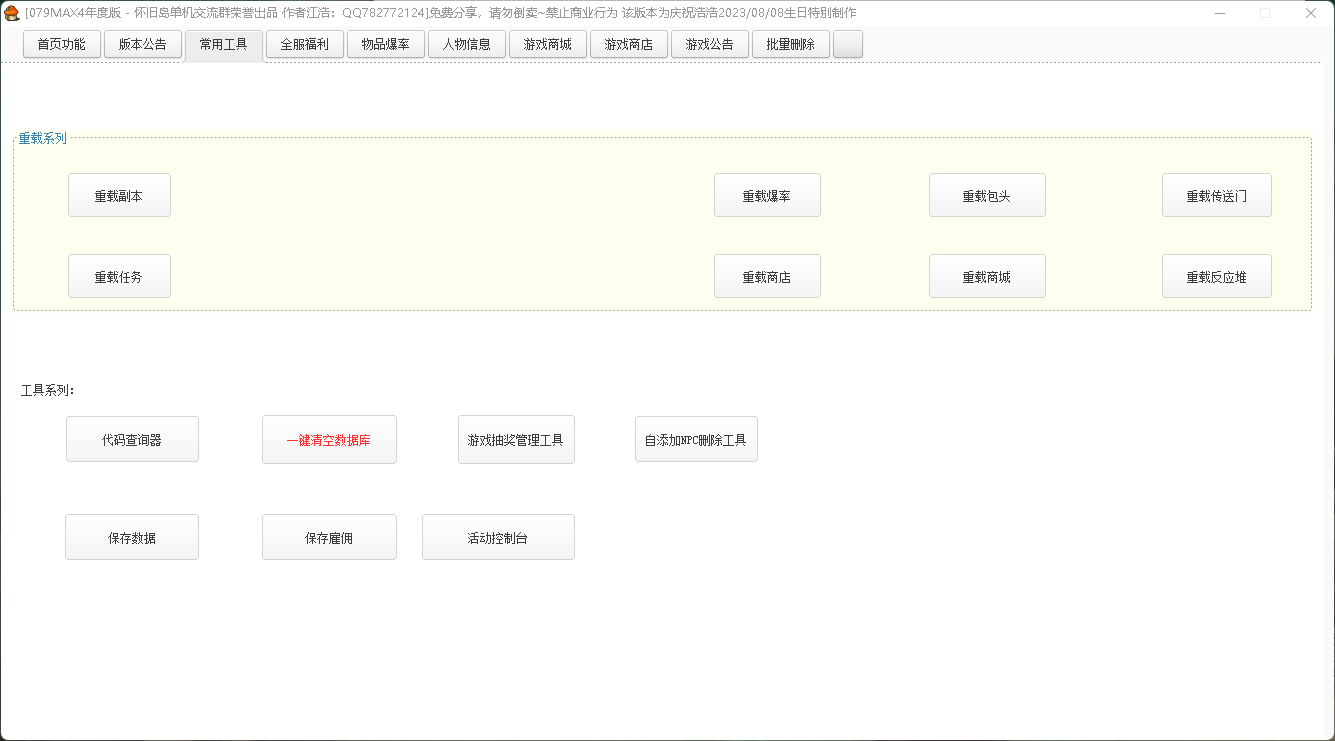Click the 保存数据 button
Image resolution: width=1335 pixels, height=741 pixels.
tap(132, 538)
